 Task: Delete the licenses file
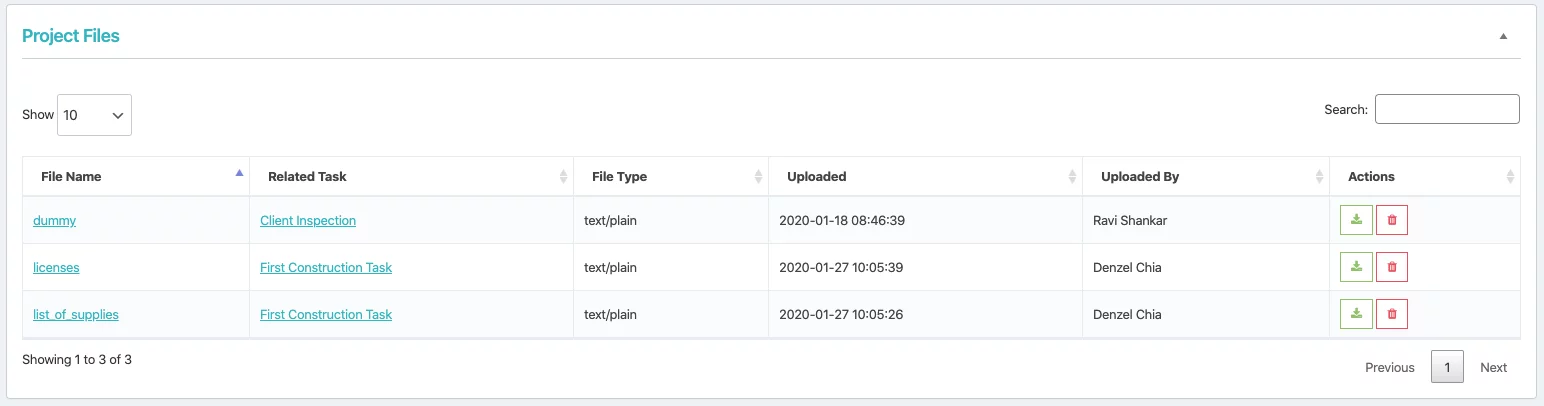point(1391,267)
